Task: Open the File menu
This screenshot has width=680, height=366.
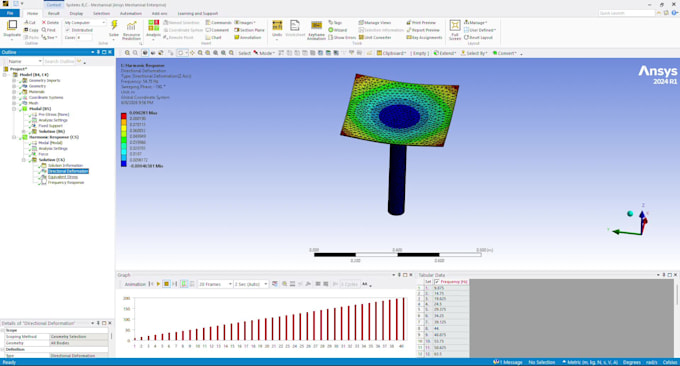Action: (10, 13)
